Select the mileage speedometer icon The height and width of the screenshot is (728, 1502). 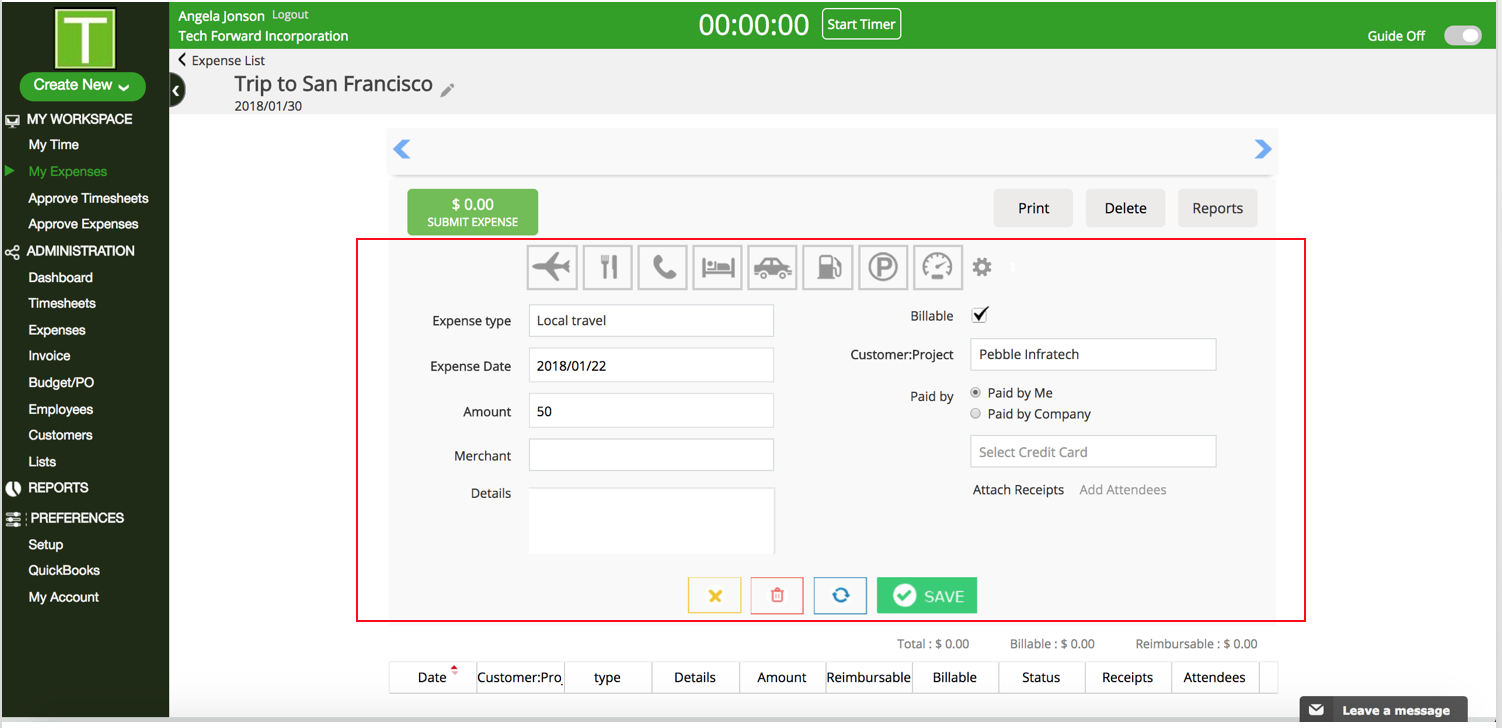pyautogui.click(x=938, y=267)
